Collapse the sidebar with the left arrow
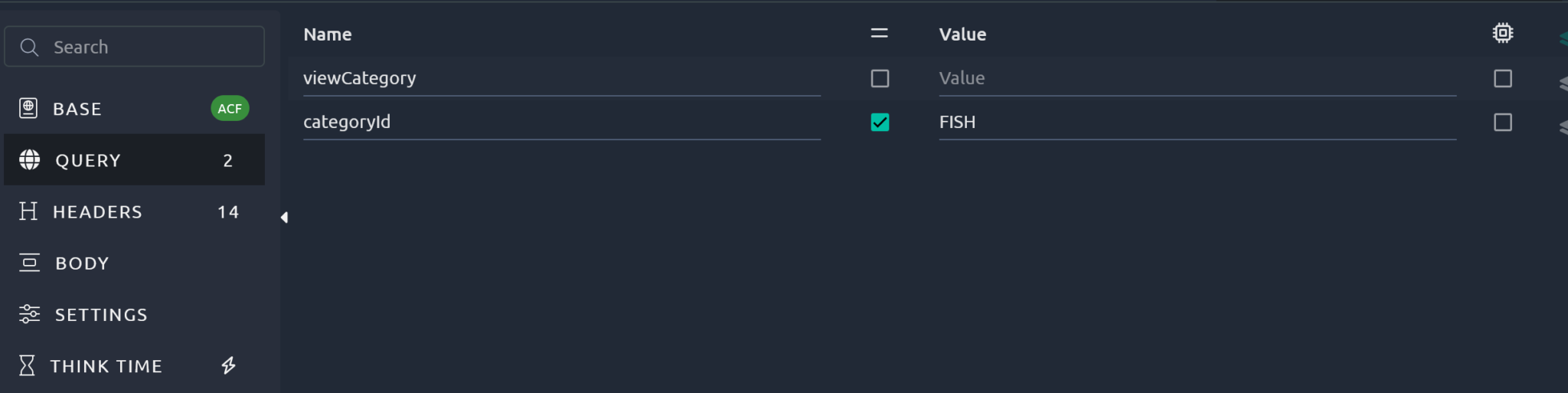The width and height of the screenshot is (1568, 393). pyautogui.click(x=284, y=218)
